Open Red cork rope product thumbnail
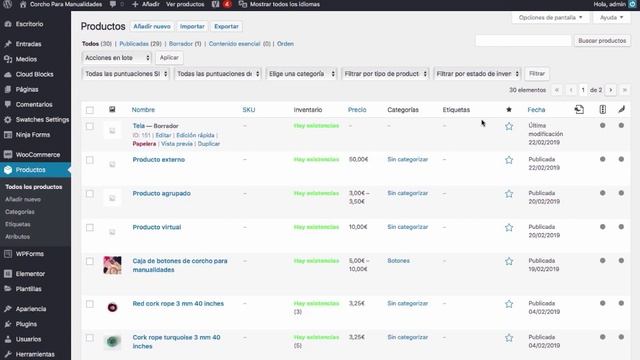 (x=112, y=308)
